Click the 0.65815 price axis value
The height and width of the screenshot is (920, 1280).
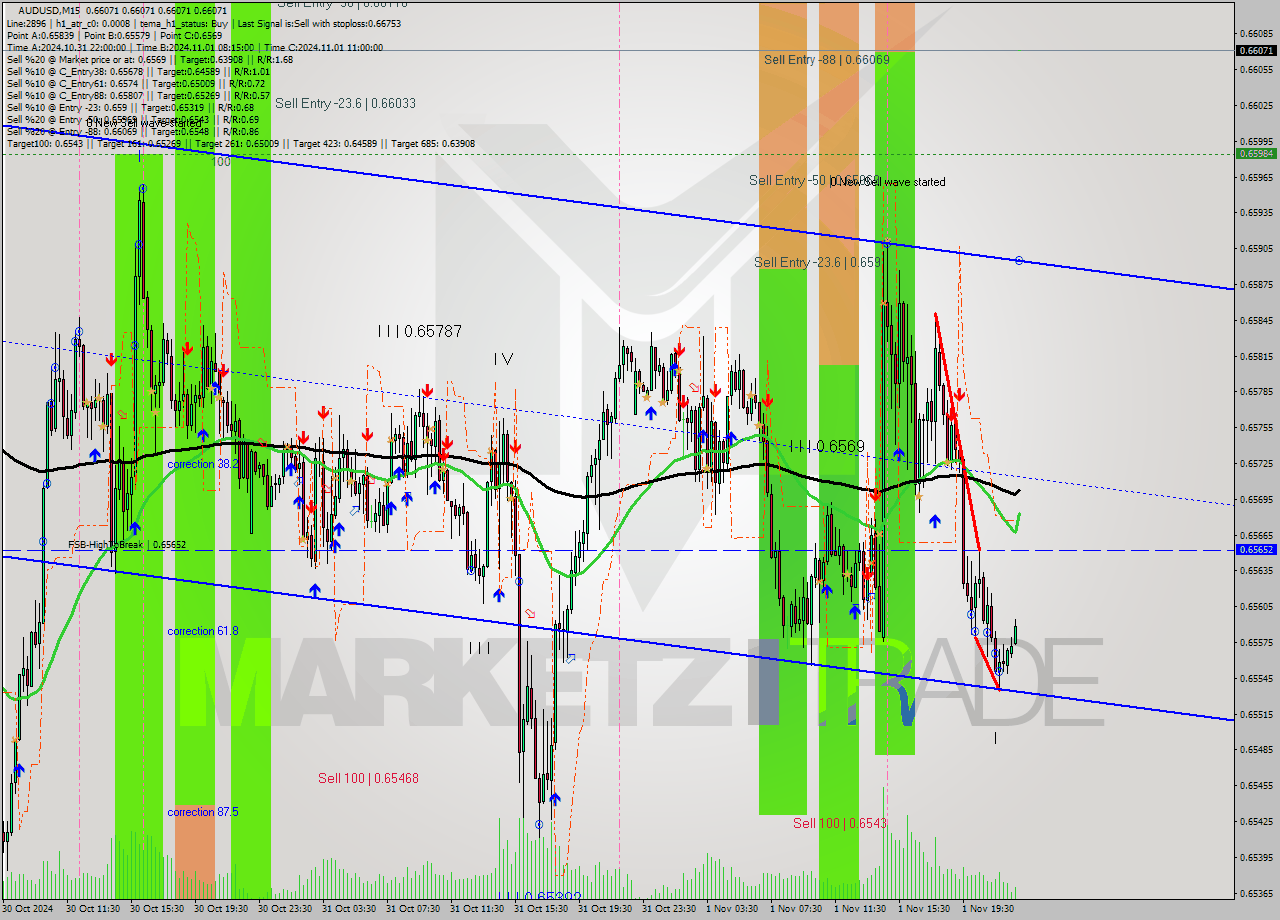[1256, 357]
